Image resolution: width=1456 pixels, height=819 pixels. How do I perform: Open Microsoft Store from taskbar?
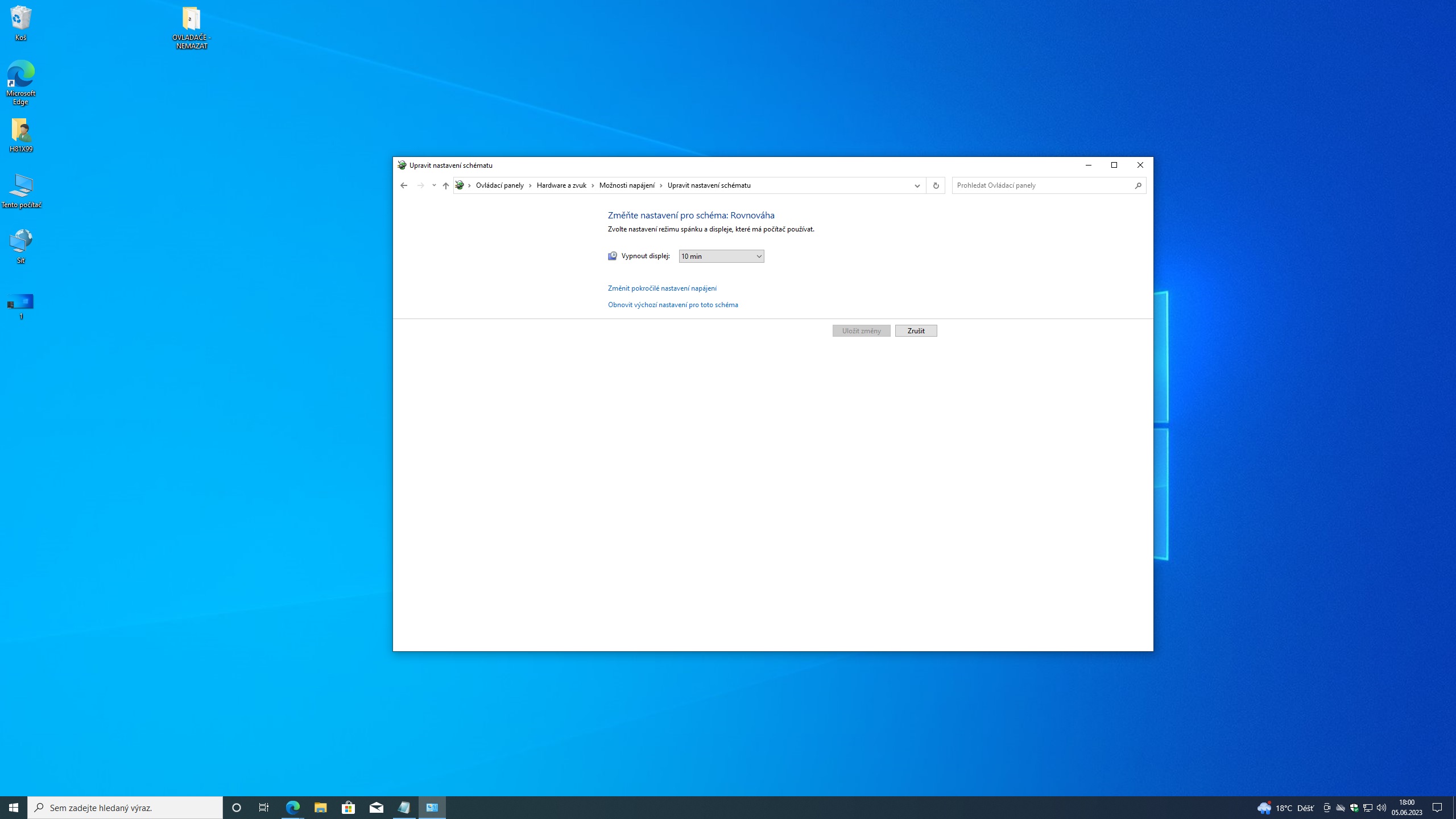pyautogui.click(x=348, y=808)
